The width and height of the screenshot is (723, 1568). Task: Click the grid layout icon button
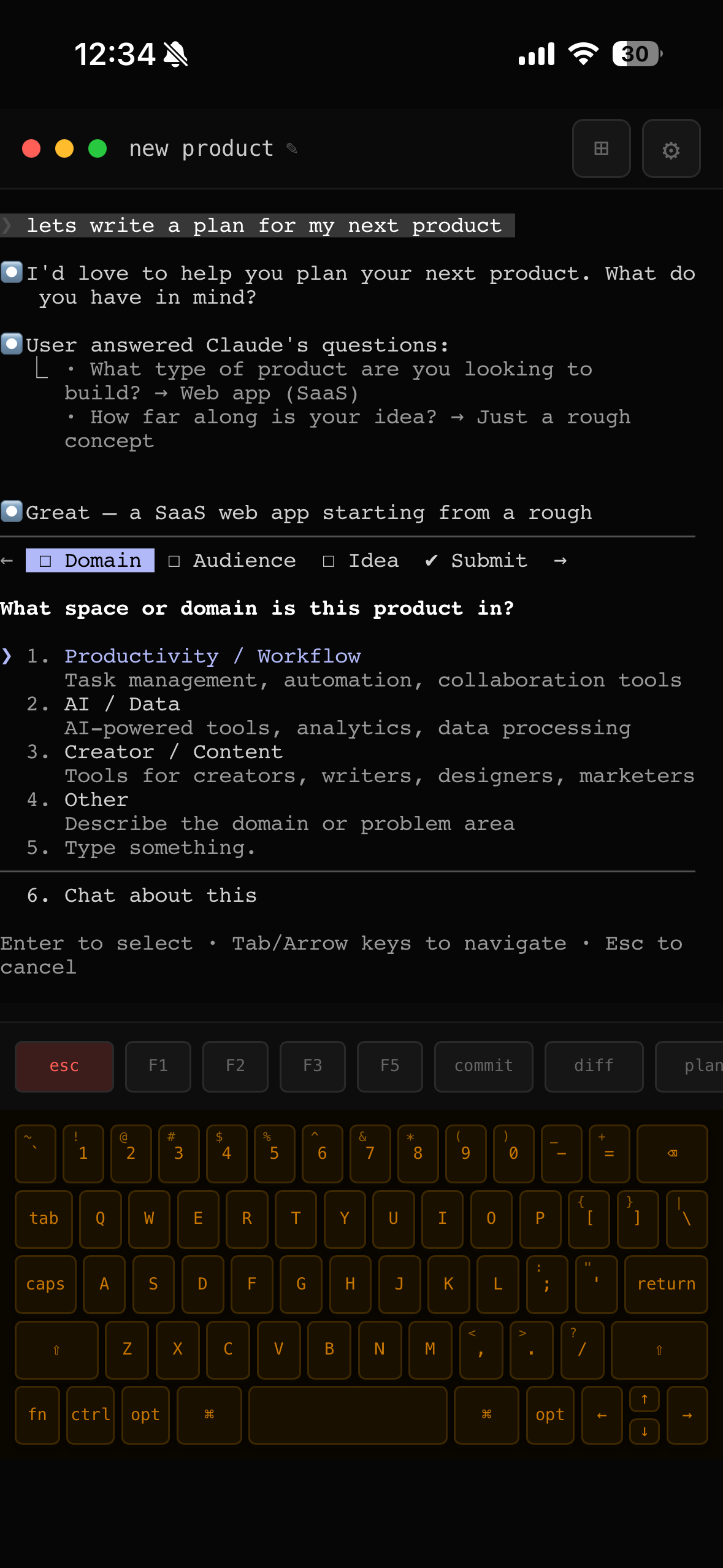click(x=601, y=149)
